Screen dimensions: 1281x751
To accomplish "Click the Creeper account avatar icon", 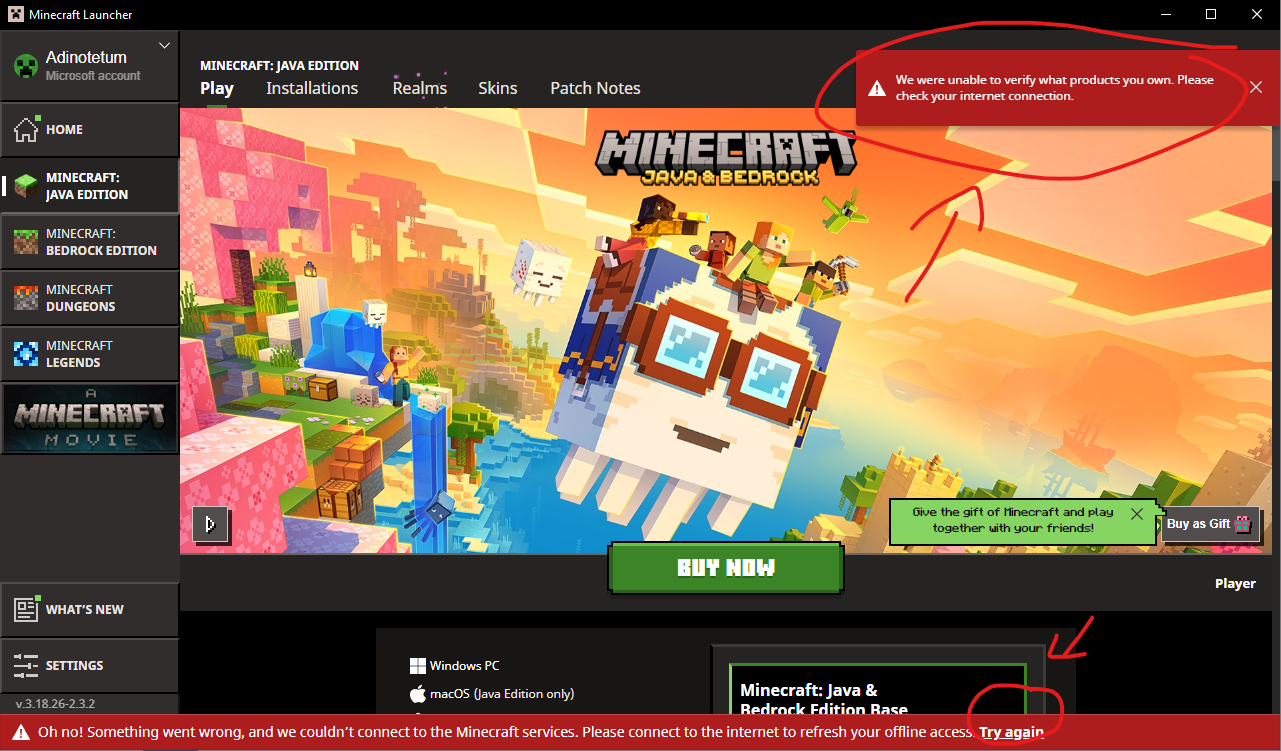I will 25,66.
